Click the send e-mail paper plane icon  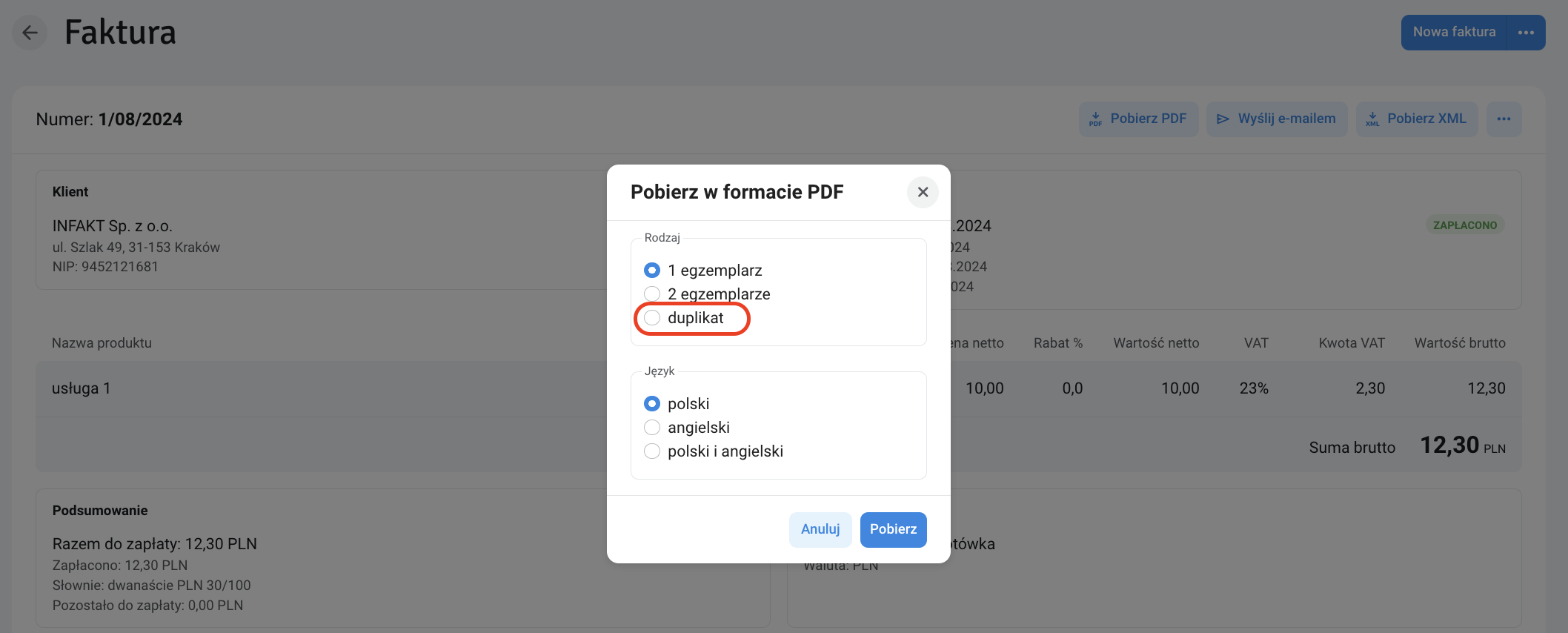[x=1223, y=119]
